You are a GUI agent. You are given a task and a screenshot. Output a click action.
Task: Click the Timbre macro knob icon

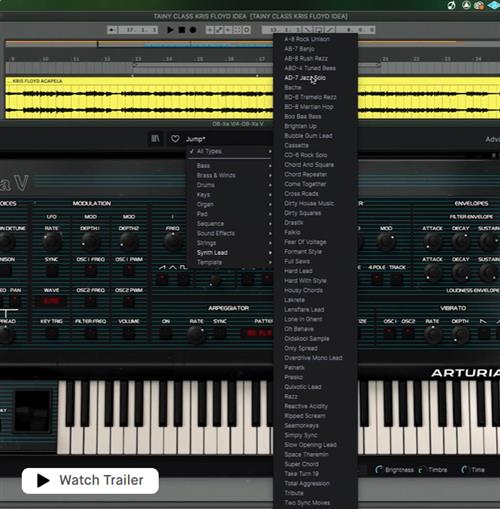click(x=421, y=470)
